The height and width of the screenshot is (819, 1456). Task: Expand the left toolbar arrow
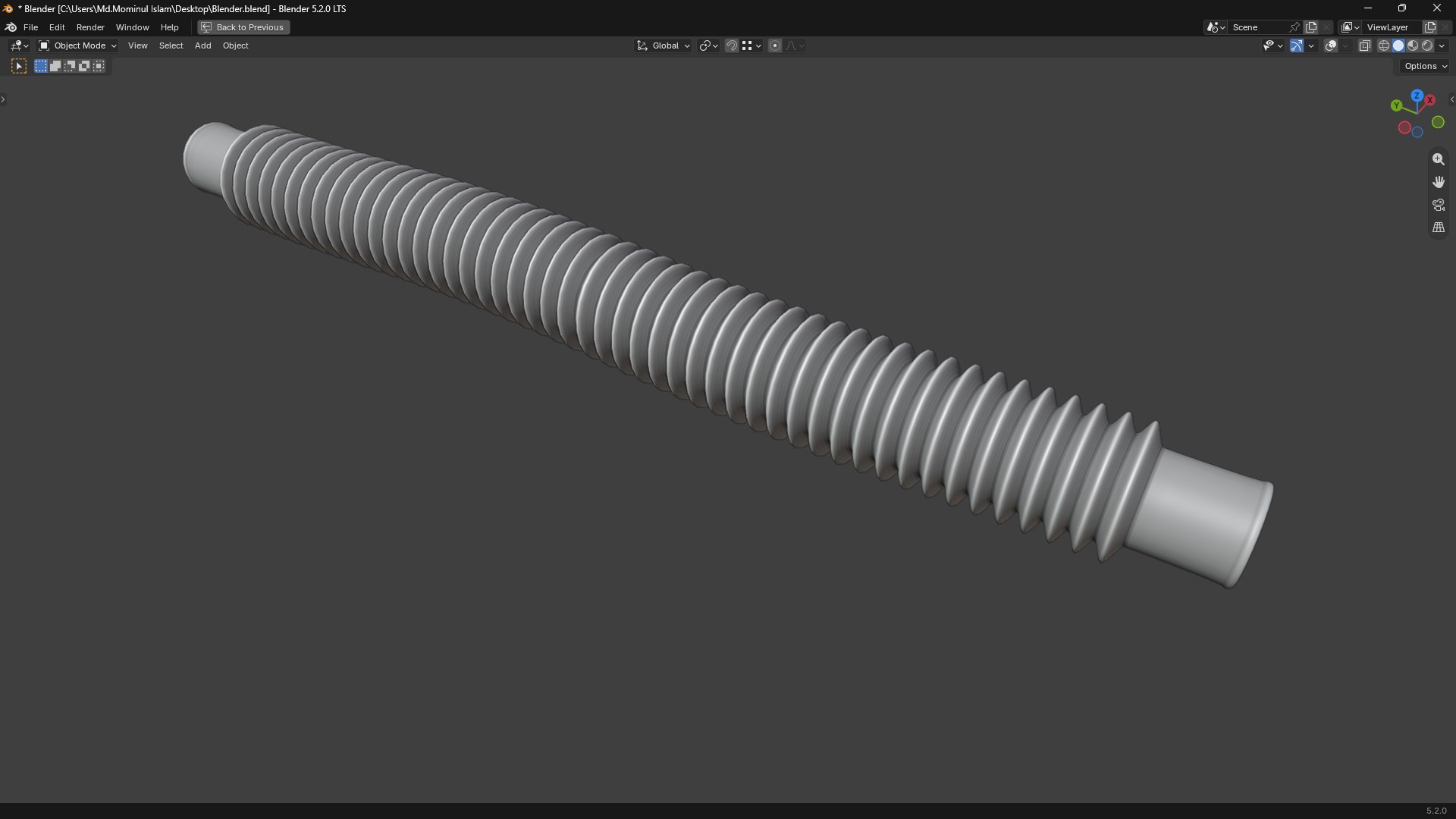(3, 99)
